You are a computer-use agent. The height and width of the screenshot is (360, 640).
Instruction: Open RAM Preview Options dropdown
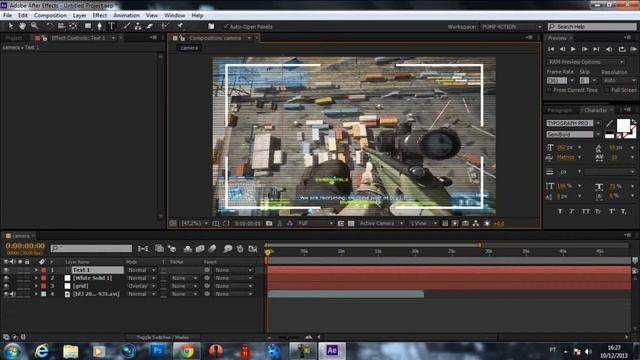[586, 62]
